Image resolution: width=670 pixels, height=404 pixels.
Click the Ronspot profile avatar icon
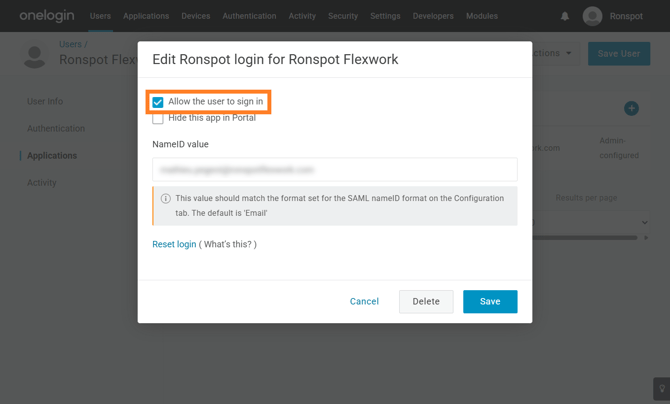point(592,16)
